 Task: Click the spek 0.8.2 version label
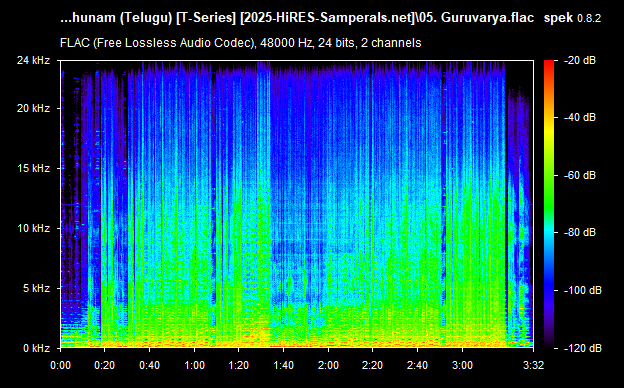pos(572,18)
